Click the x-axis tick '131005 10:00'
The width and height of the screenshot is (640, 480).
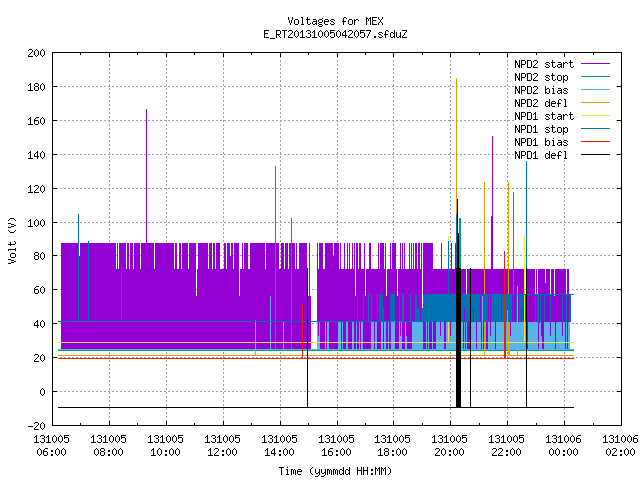pos(165,446)
